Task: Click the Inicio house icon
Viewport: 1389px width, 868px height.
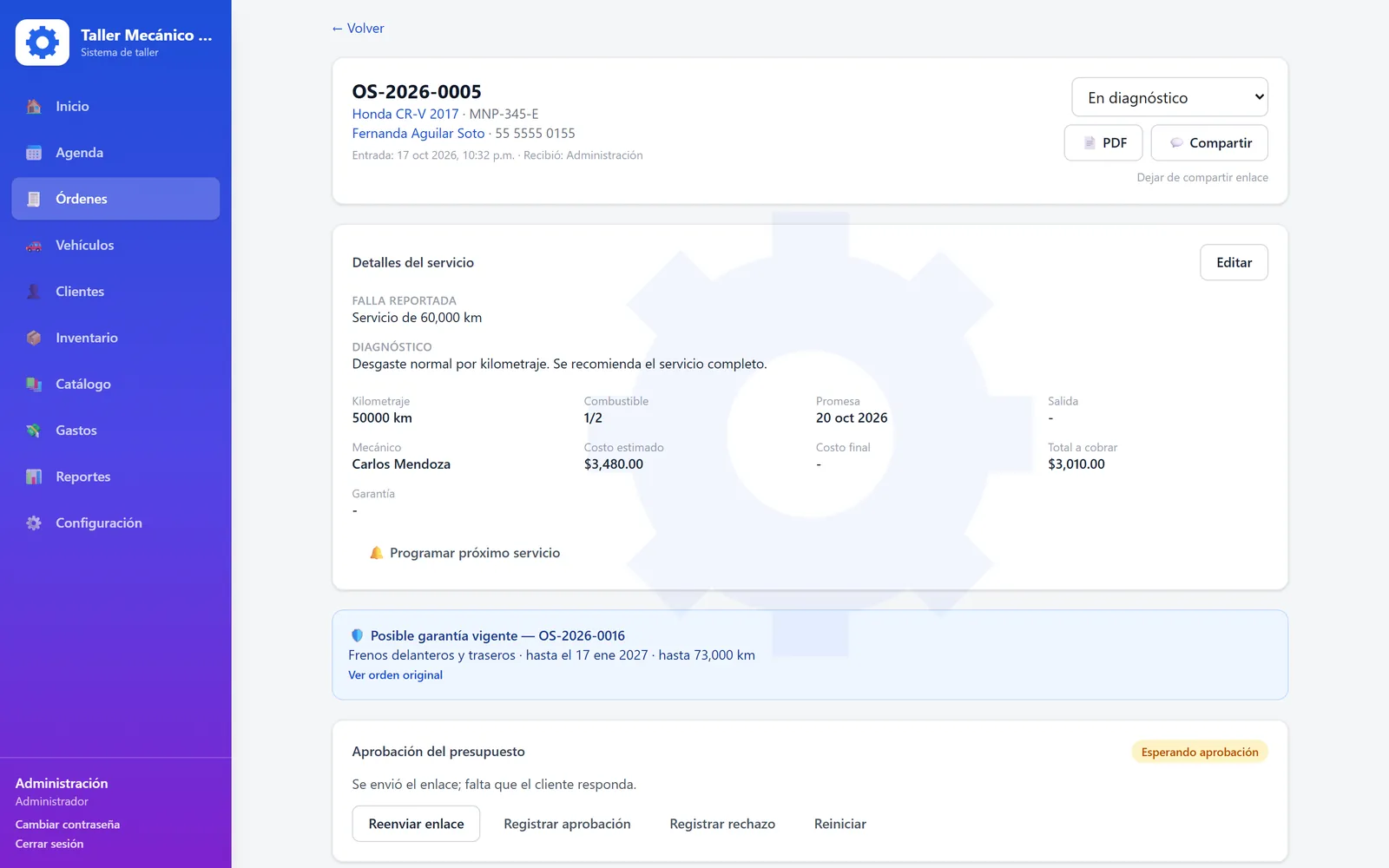Action: pos(34,107)
